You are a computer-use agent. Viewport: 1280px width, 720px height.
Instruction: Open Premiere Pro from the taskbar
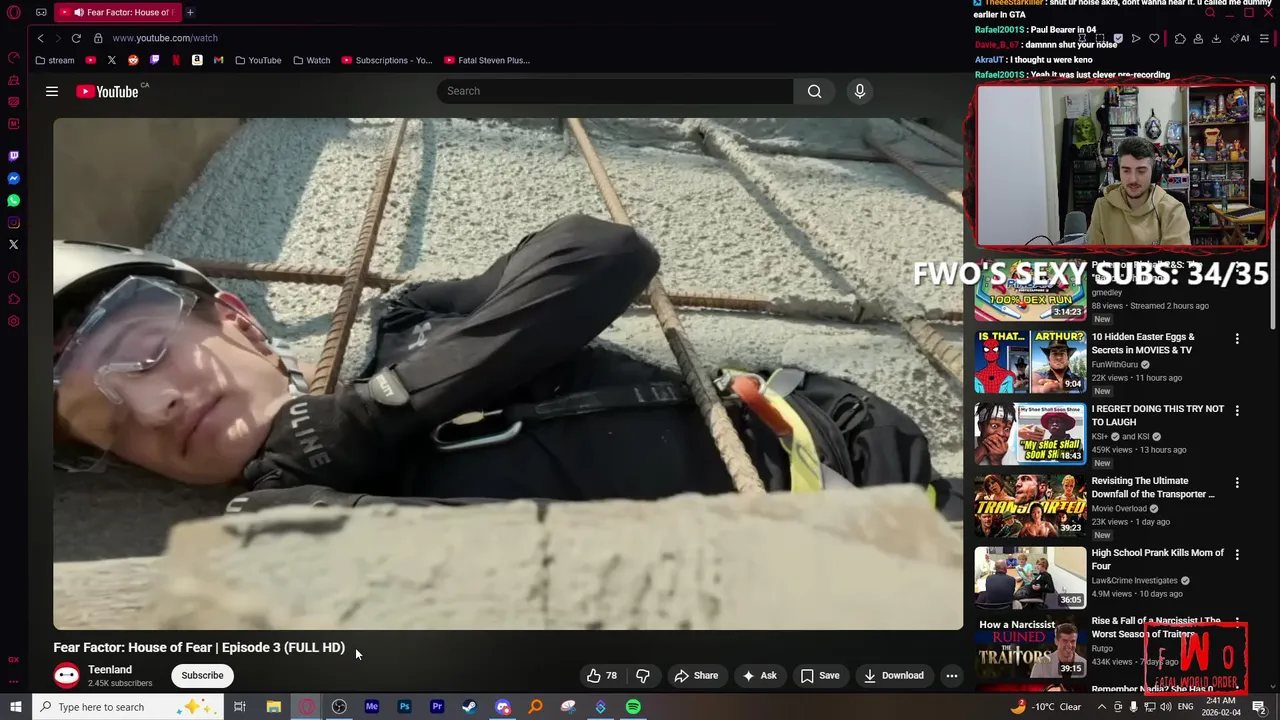pyautogui.click(x=437, y=707)
